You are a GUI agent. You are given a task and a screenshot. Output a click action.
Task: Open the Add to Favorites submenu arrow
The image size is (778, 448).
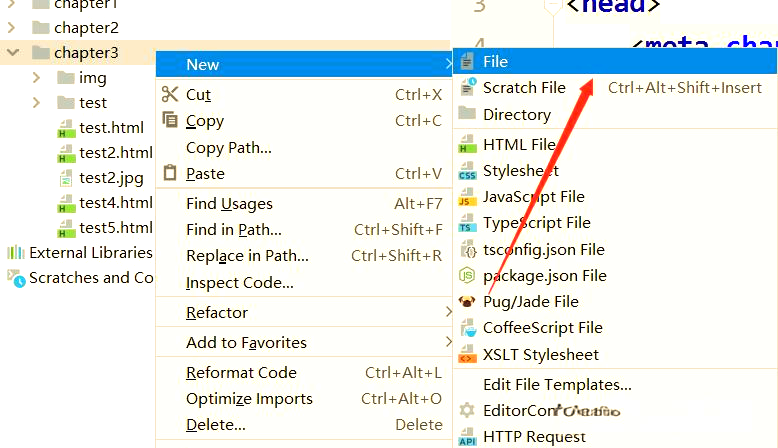pos(448,342)
